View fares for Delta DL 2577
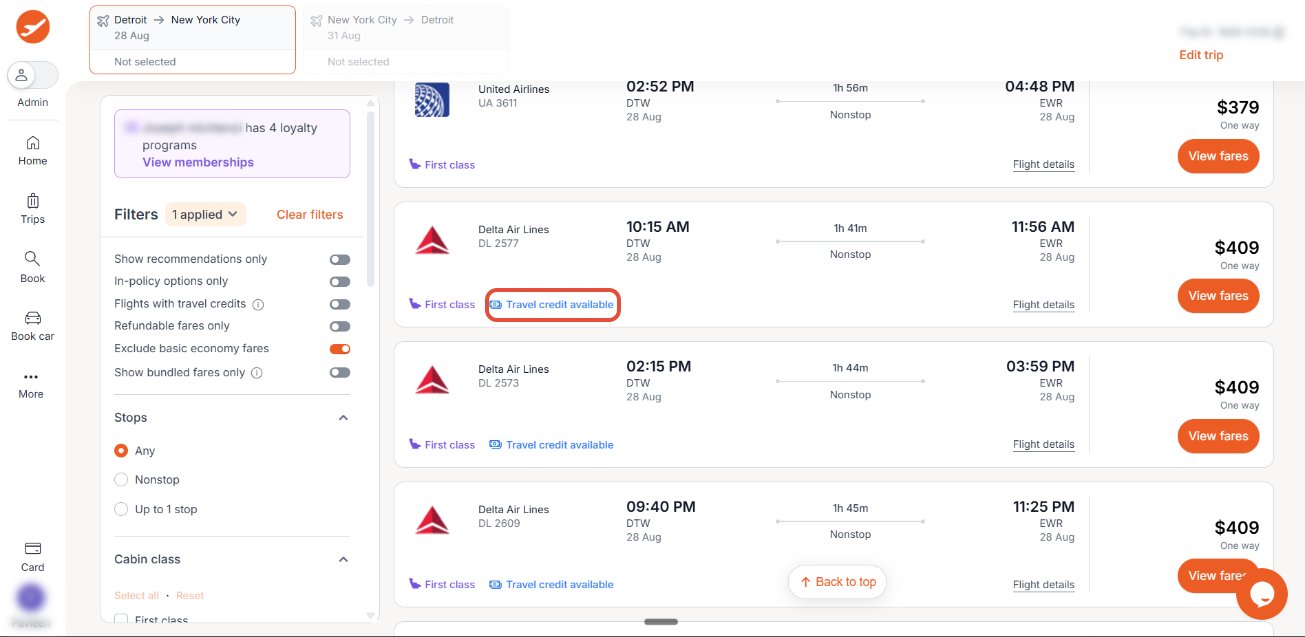 point(1218,296)
